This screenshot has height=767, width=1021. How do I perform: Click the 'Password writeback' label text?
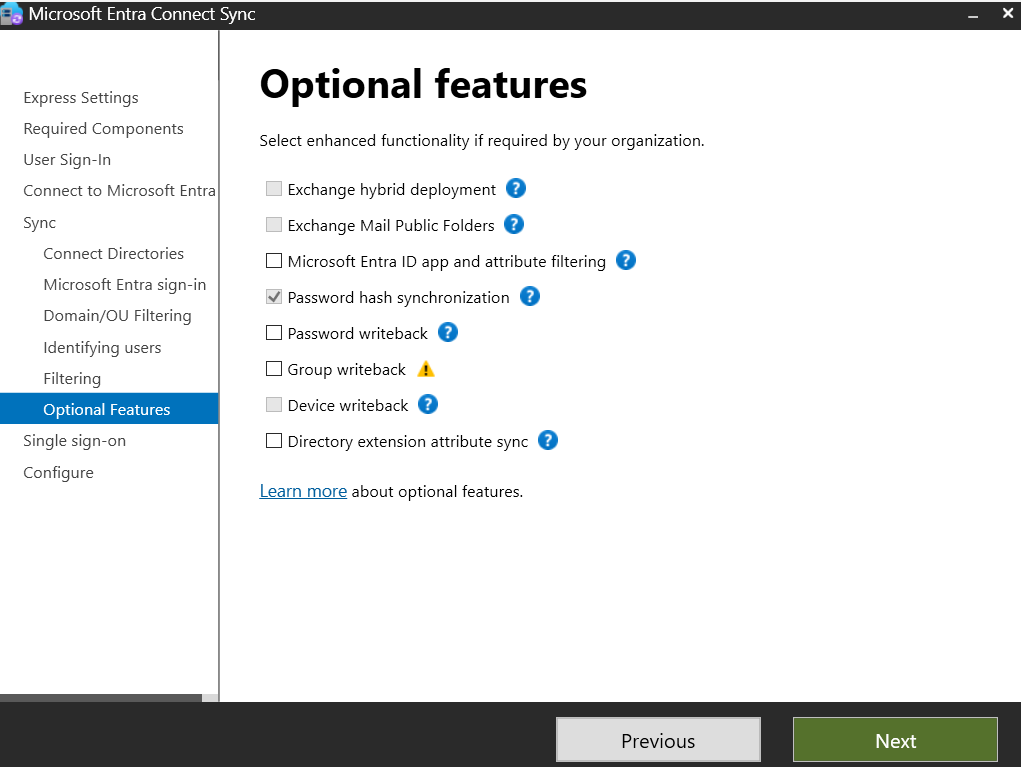click(x=357, y=333)
